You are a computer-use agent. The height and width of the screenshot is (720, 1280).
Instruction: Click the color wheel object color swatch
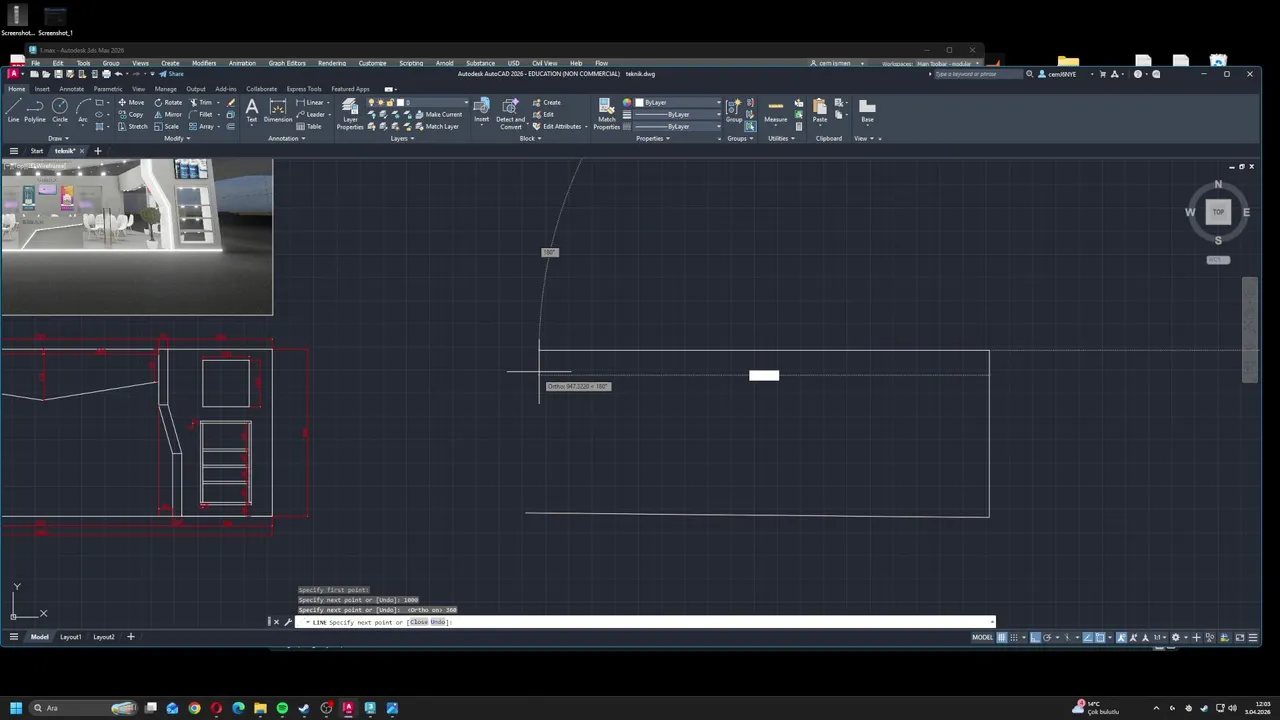(627, 102)
